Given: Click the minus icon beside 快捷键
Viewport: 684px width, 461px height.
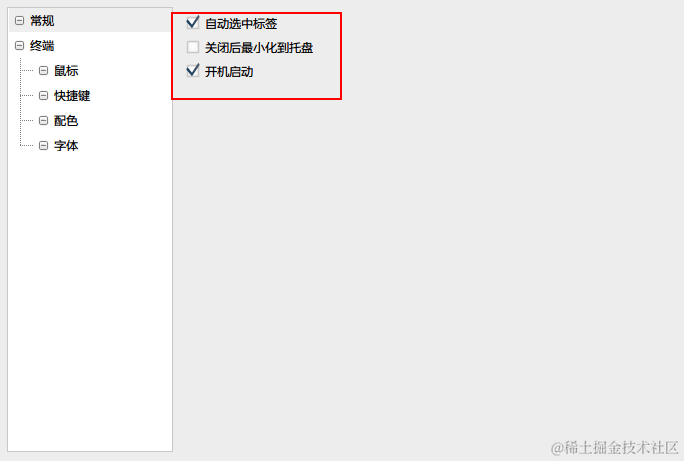Looking at the screenshot, I should click(x=43, y=96).
